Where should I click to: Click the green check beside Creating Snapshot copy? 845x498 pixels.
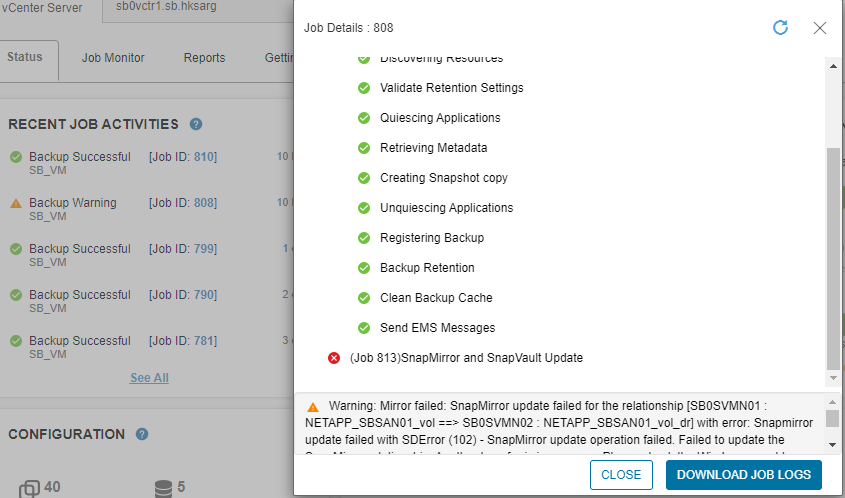coord(365,178)
